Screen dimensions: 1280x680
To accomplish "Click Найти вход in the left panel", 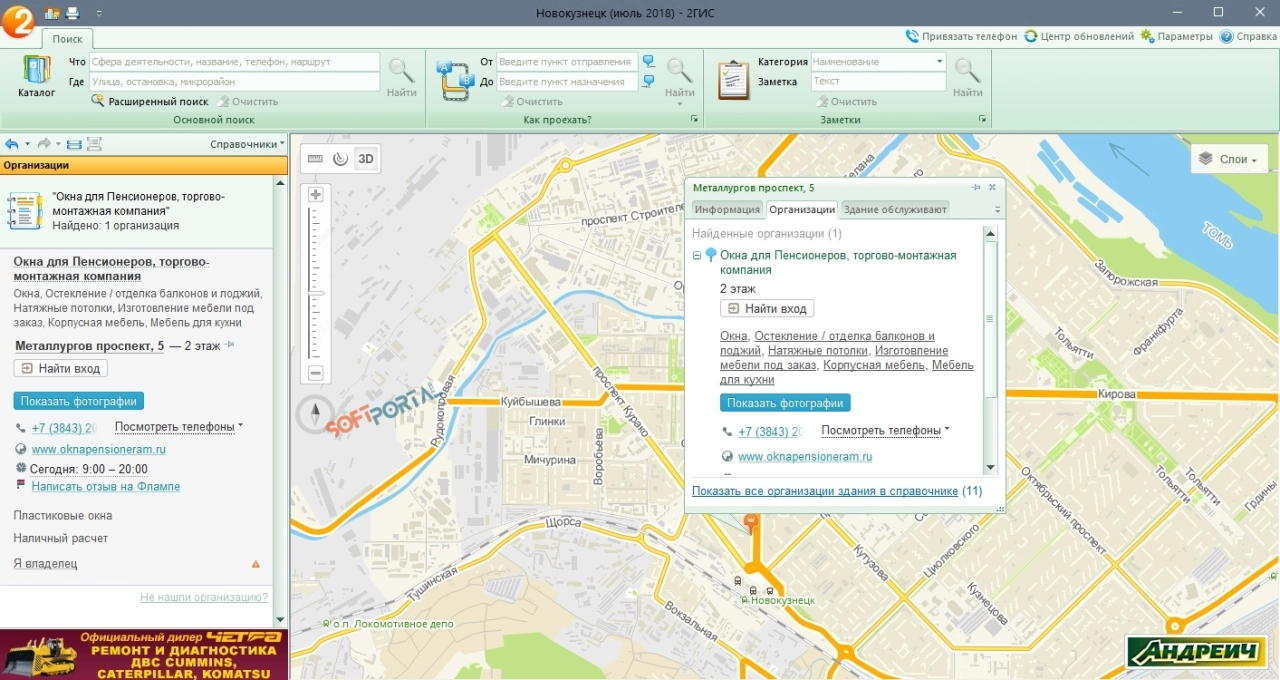I will [61, 369].
